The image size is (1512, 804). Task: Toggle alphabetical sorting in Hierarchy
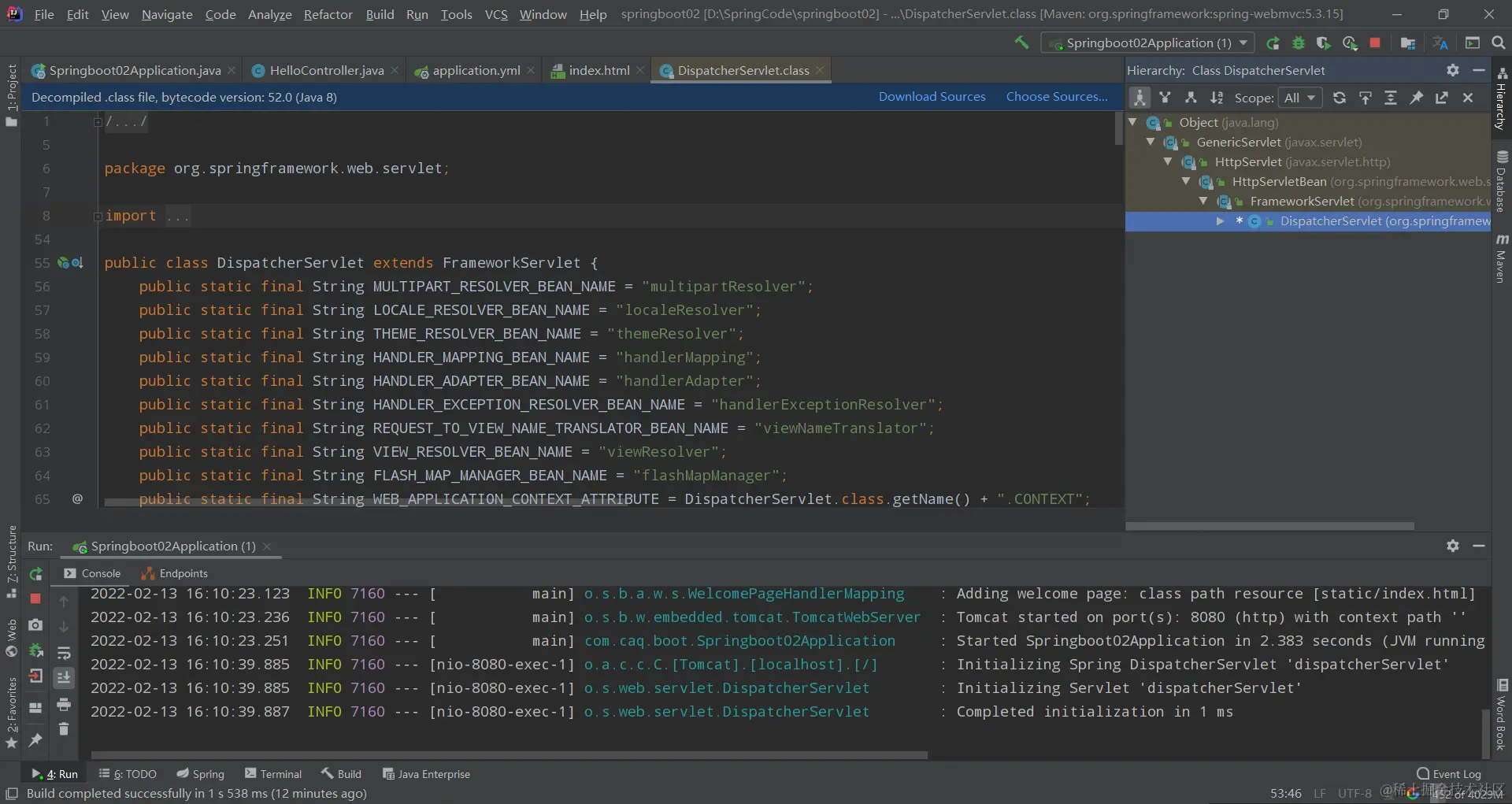[x=1217, y=98]
